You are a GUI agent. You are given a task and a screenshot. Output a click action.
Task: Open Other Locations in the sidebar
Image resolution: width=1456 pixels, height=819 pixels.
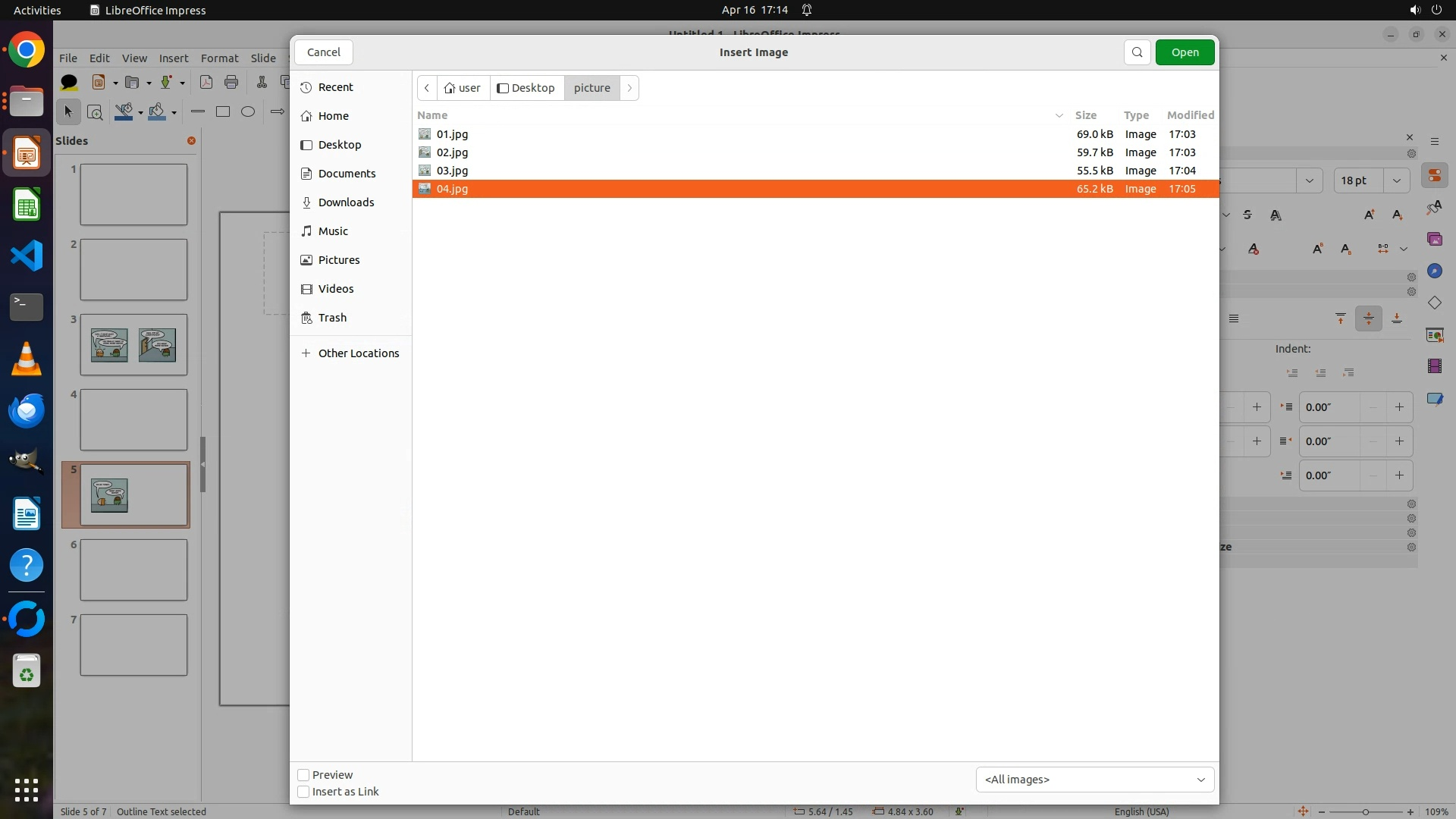coord(358,353)
